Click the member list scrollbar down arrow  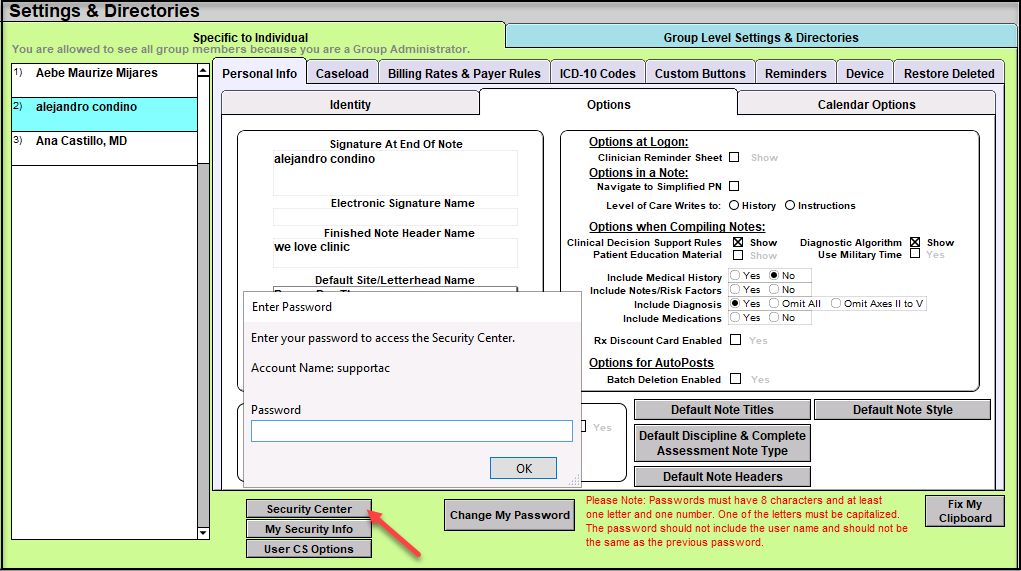tap(204, 533)
